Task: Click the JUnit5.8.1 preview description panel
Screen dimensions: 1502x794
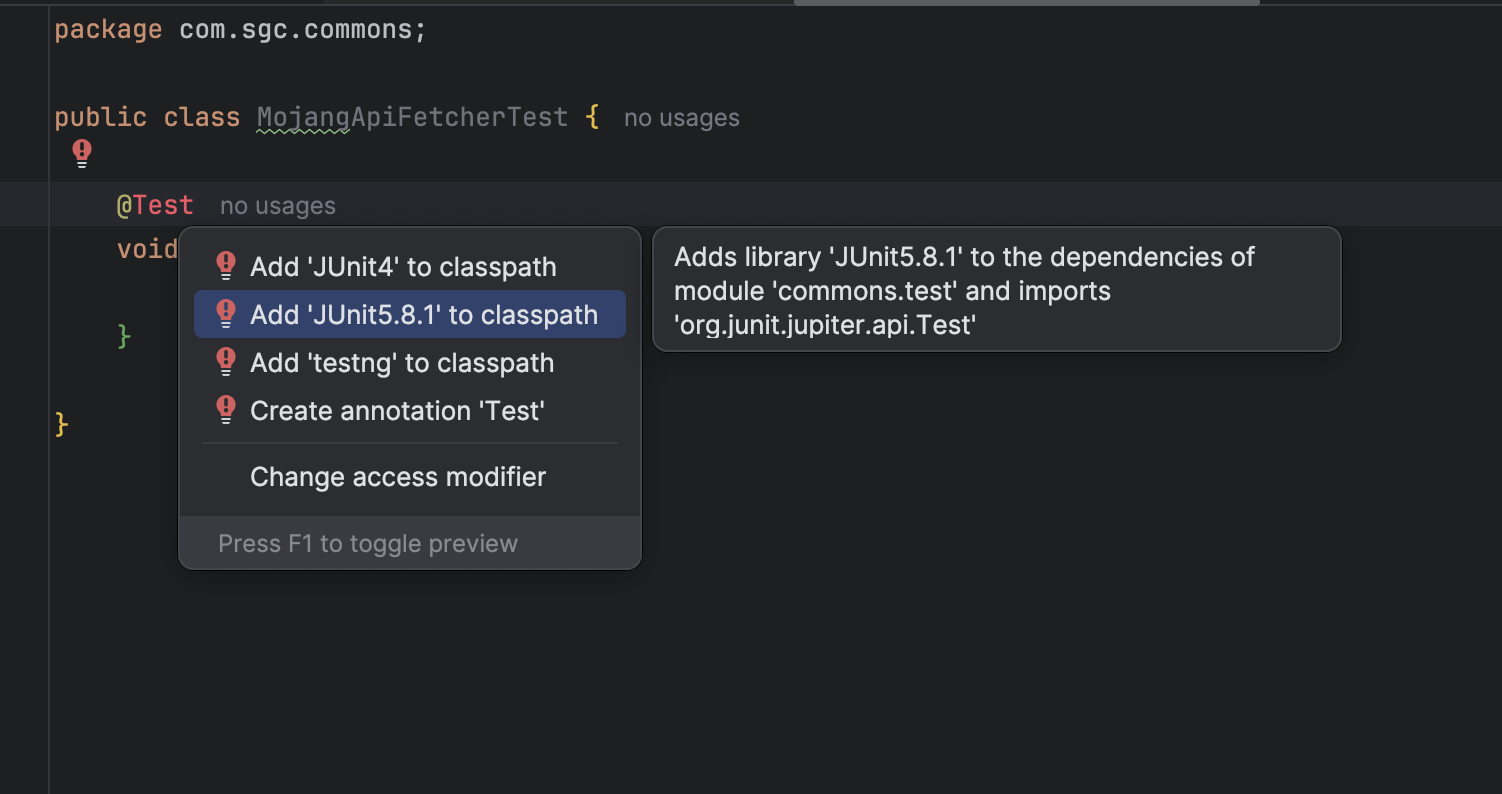Action: click(x=995, y=290)
